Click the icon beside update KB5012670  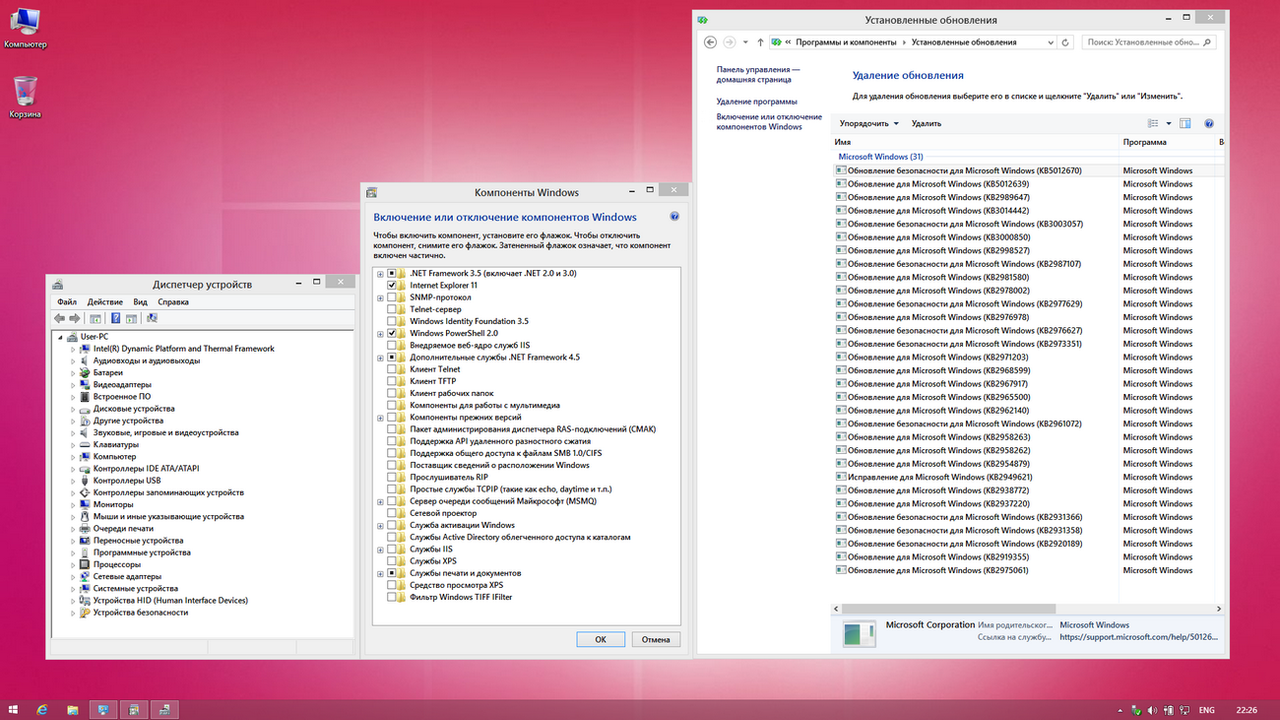pyautogui.click(x=840, y=170)
